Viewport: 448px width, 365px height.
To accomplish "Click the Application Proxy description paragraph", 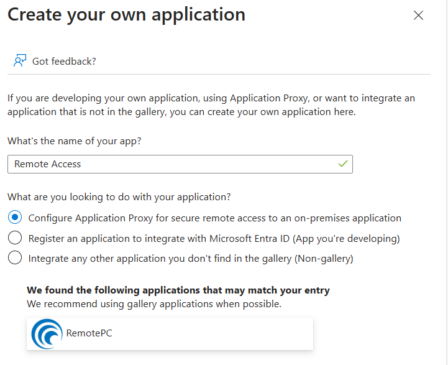I will point(211,105).
